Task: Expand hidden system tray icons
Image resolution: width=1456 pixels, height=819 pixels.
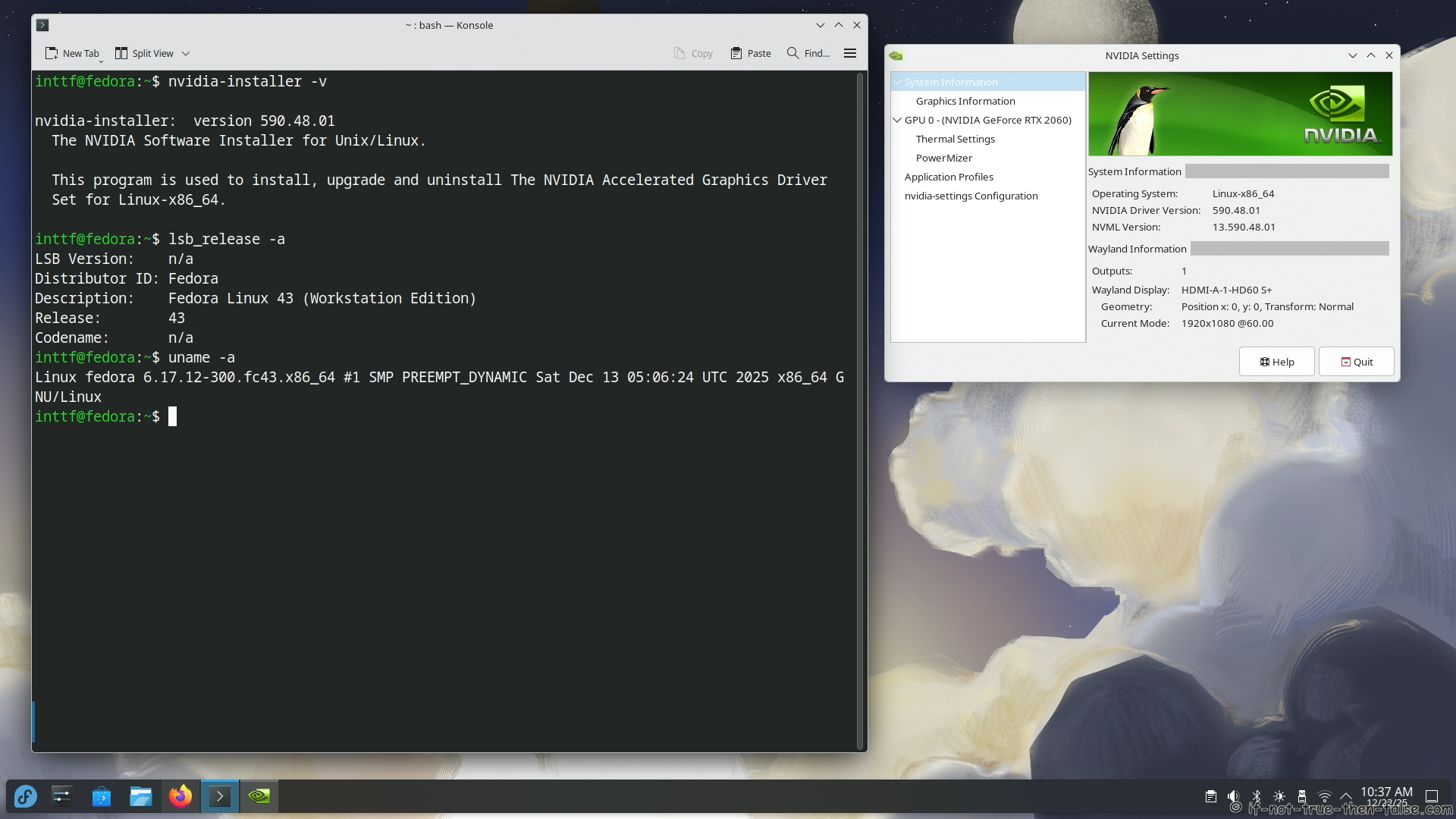Action: [1346, 796]
